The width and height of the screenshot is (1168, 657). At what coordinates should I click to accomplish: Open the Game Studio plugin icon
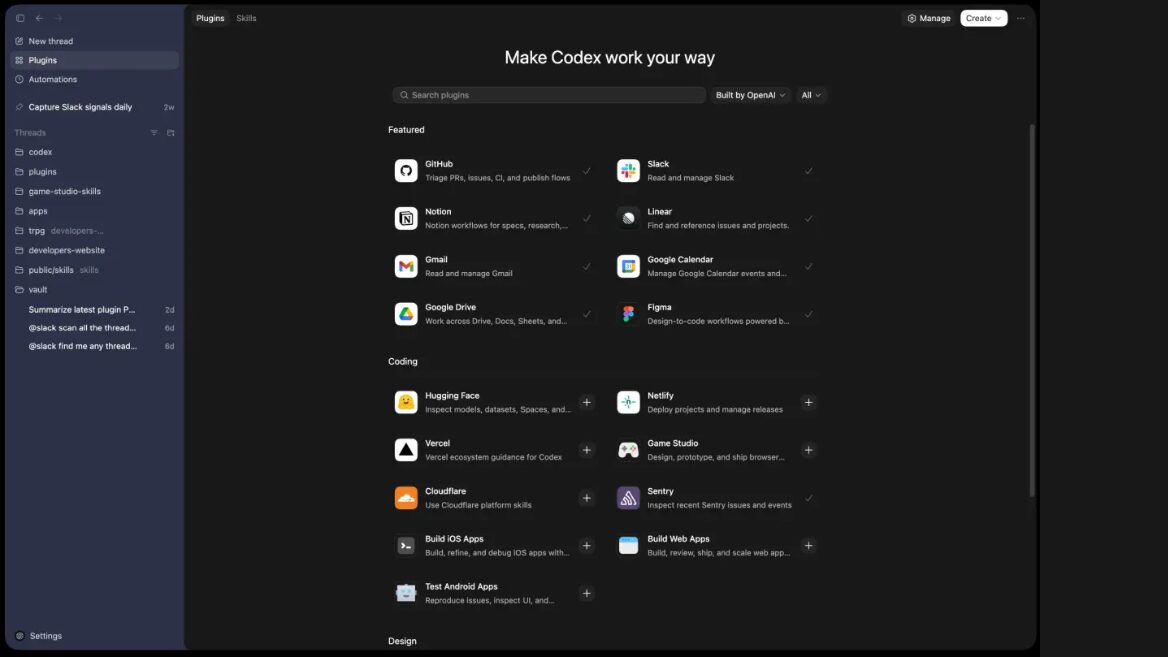point(628,450)
